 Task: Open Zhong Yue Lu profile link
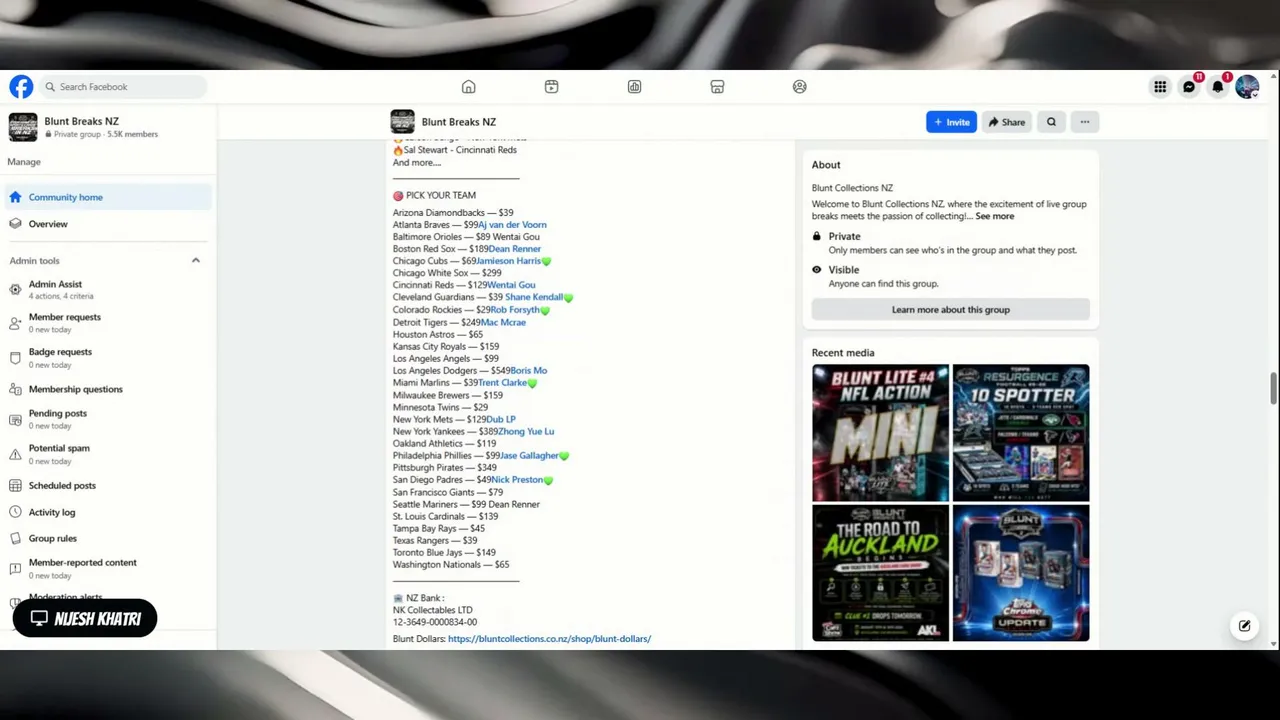point(526,432)
